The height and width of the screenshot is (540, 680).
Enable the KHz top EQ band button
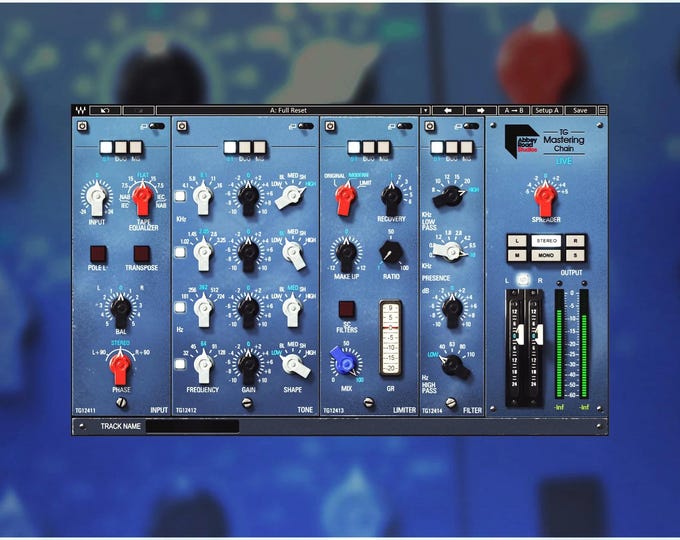click(180, 196)
